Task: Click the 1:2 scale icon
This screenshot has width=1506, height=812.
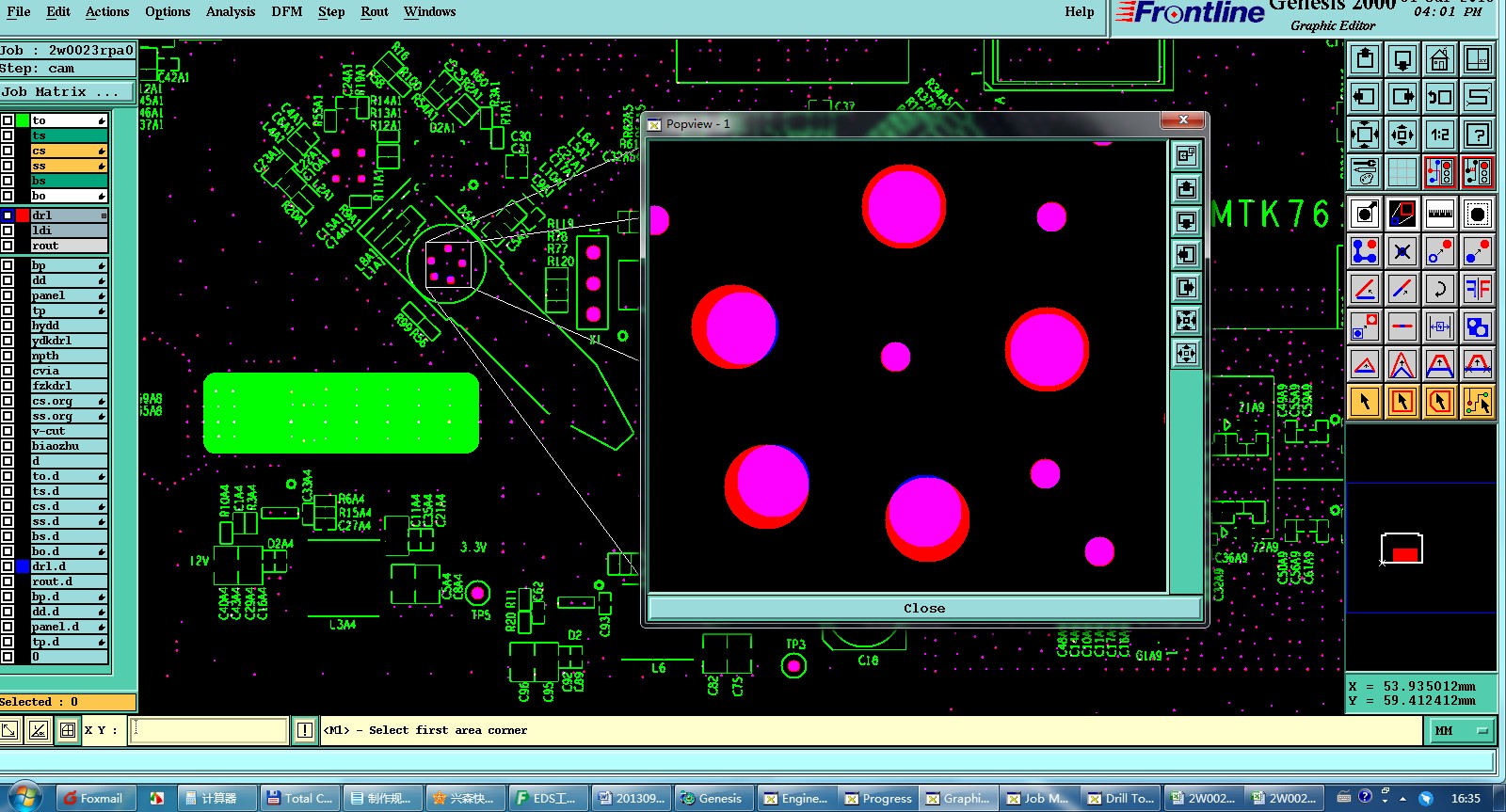Action: [1440, 135]
